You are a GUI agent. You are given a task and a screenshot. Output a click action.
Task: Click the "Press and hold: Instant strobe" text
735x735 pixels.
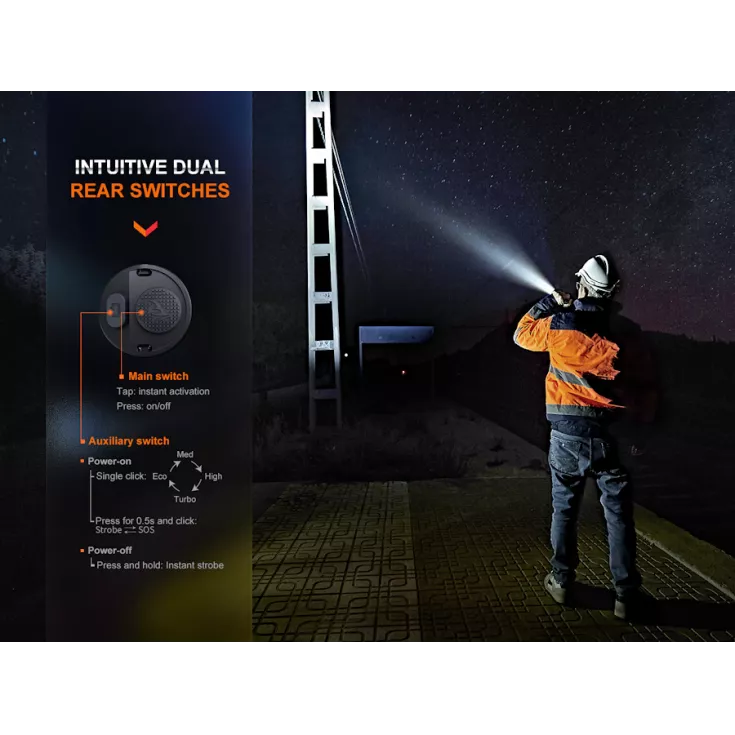(160, 565)
